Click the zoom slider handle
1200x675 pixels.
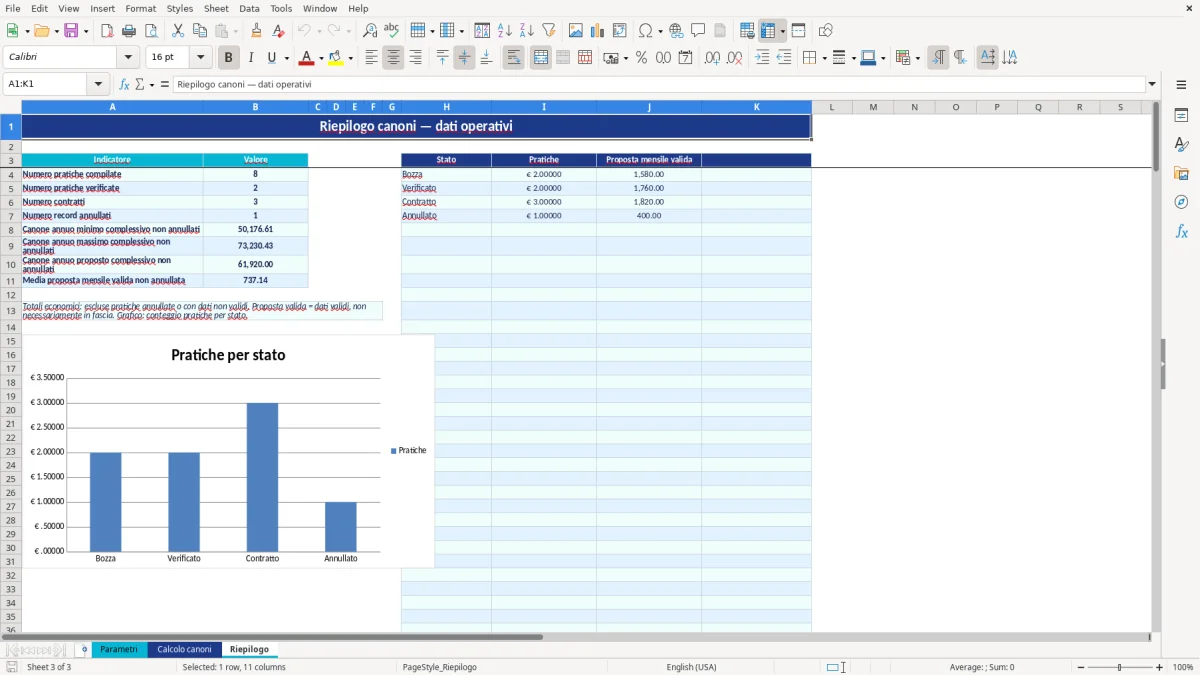1120,667
